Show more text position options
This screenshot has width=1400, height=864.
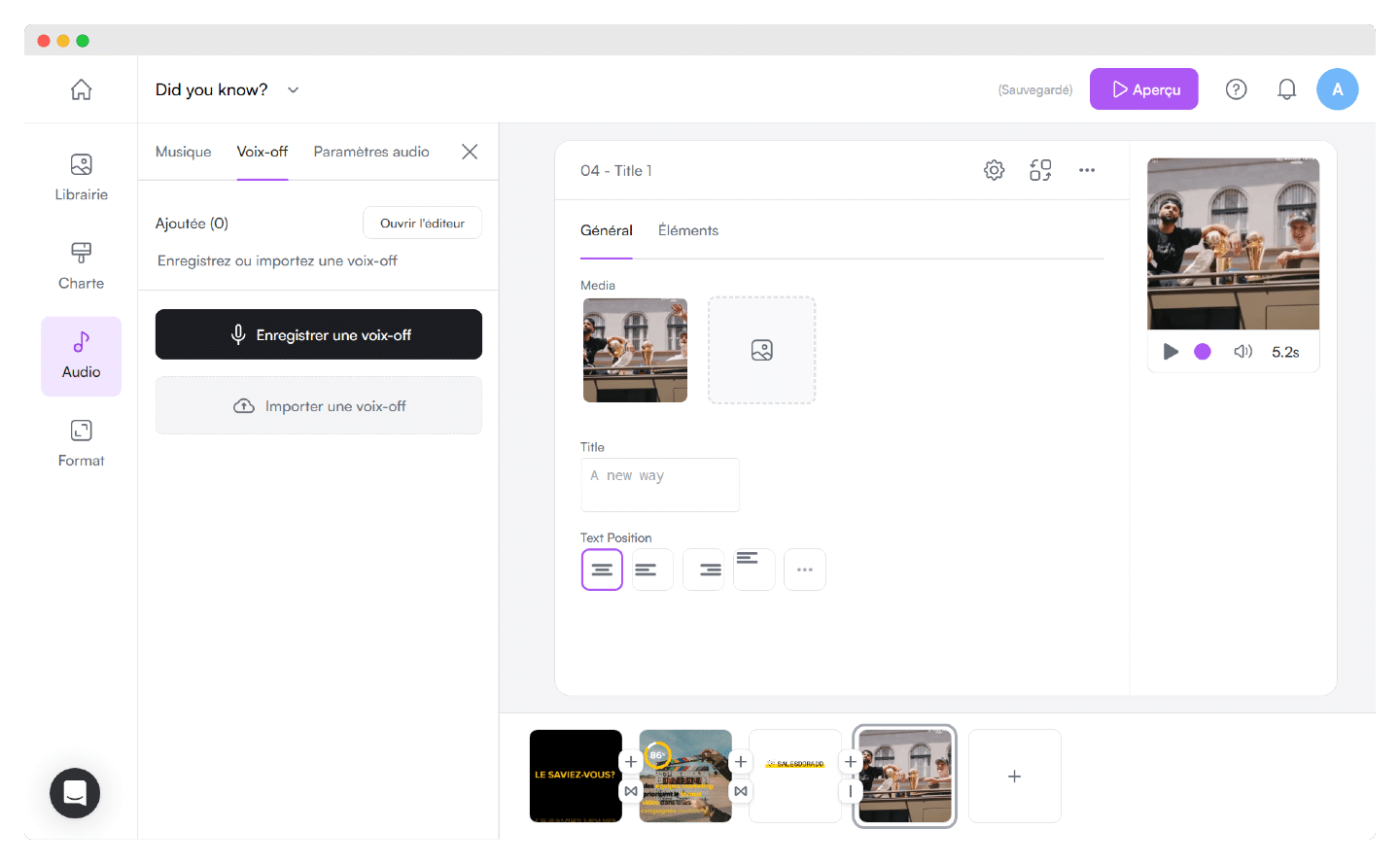805,570
